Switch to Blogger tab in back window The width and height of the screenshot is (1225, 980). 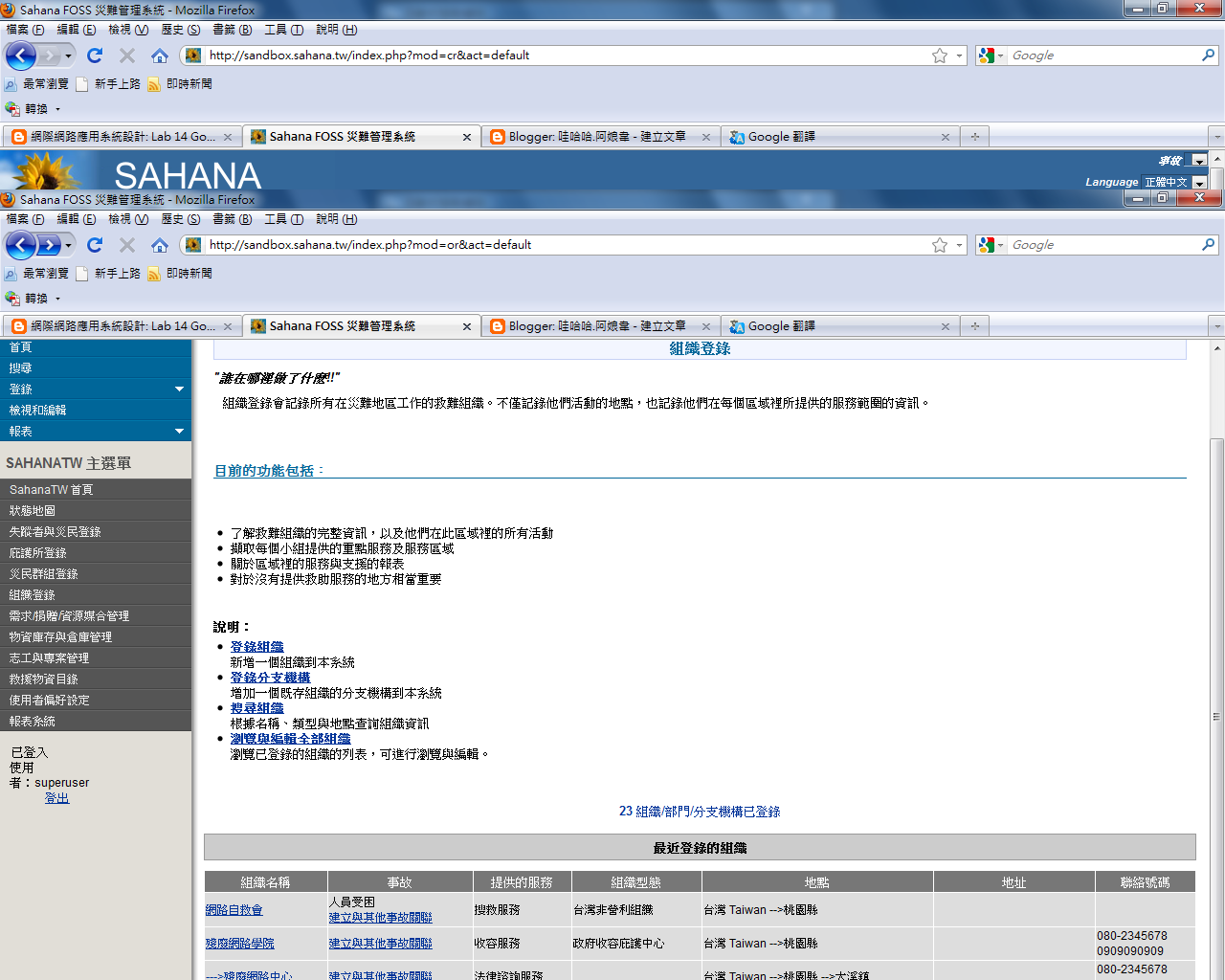point(599,137)
